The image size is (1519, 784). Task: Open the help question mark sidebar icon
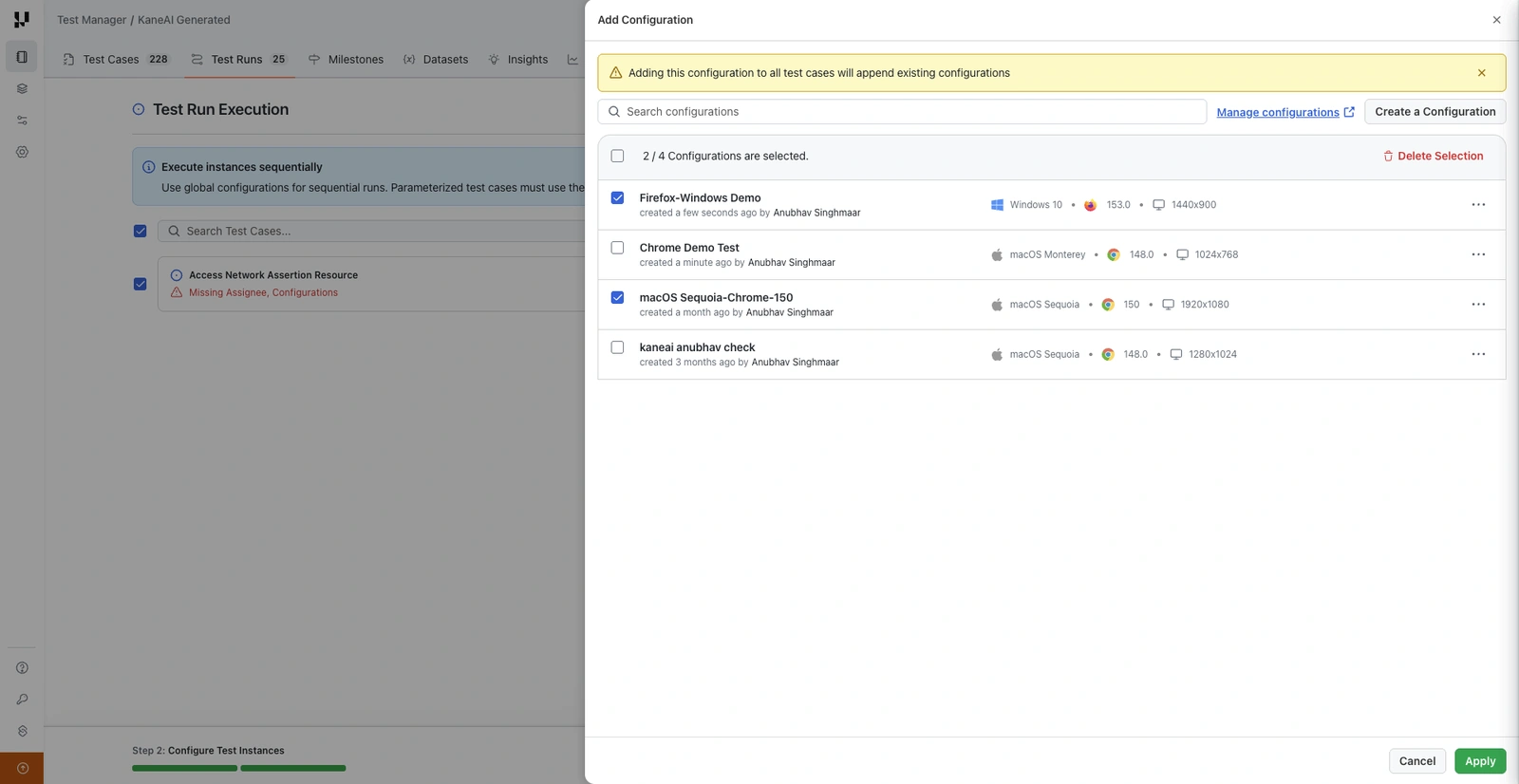(x=22, y=668)
